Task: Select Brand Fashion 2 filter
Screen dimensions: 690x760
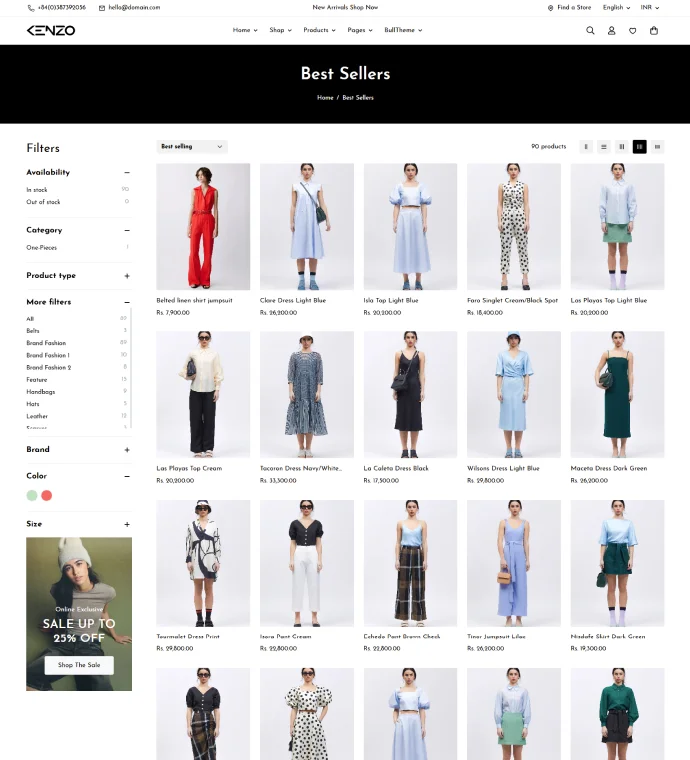Action: [x=48, y=367]
